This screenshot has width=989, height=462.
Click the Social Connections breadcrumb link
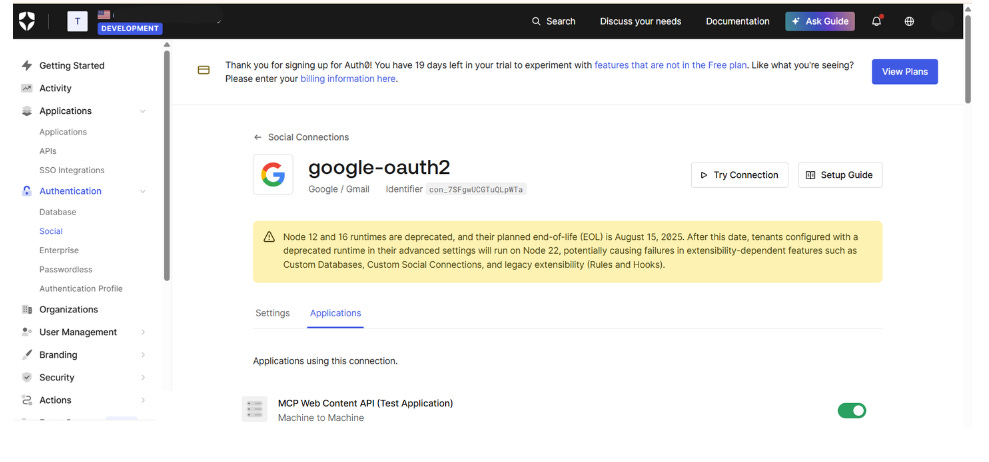pos(308,138)
